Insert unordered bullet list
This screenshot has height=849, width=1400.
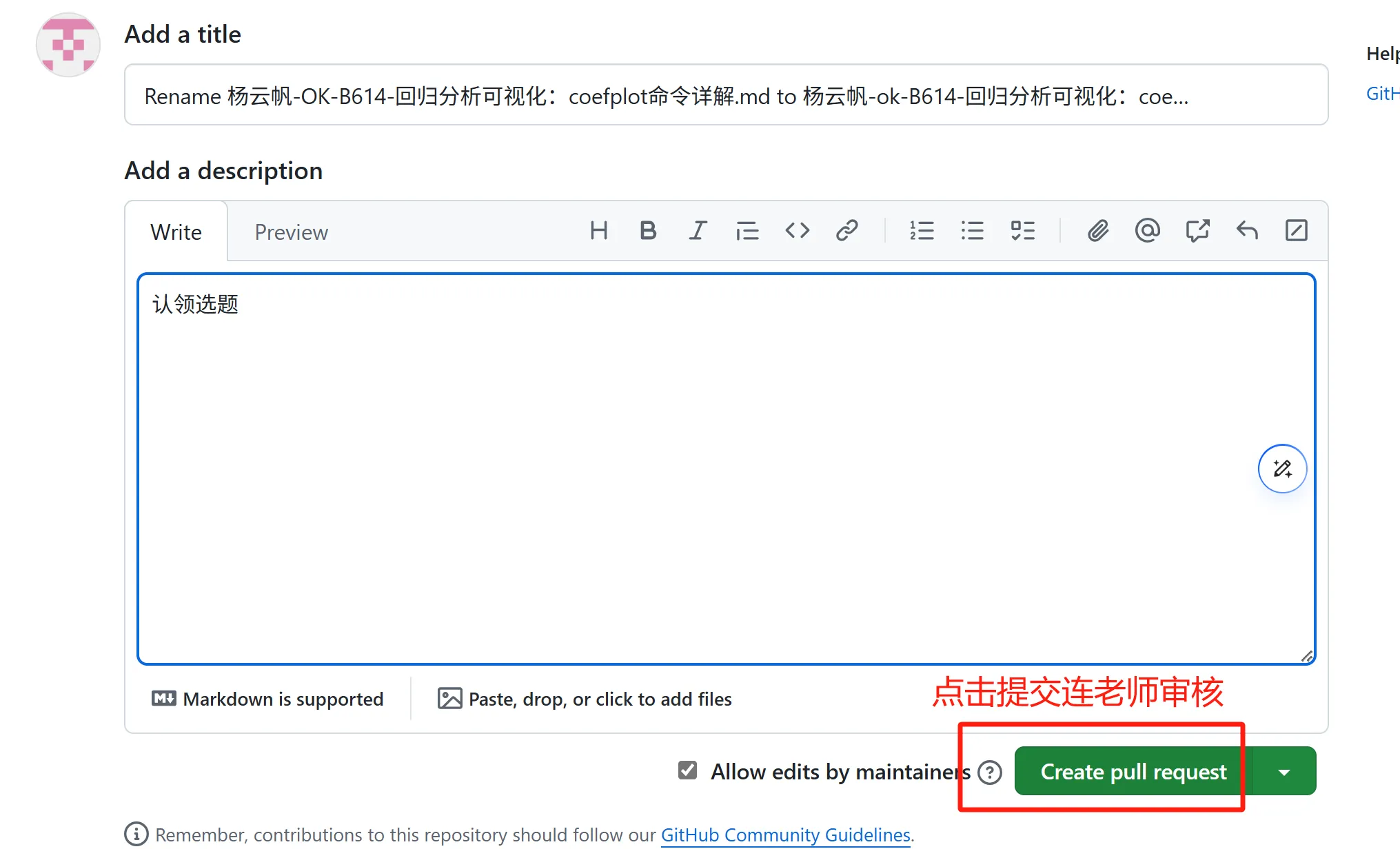click(972, 231)
